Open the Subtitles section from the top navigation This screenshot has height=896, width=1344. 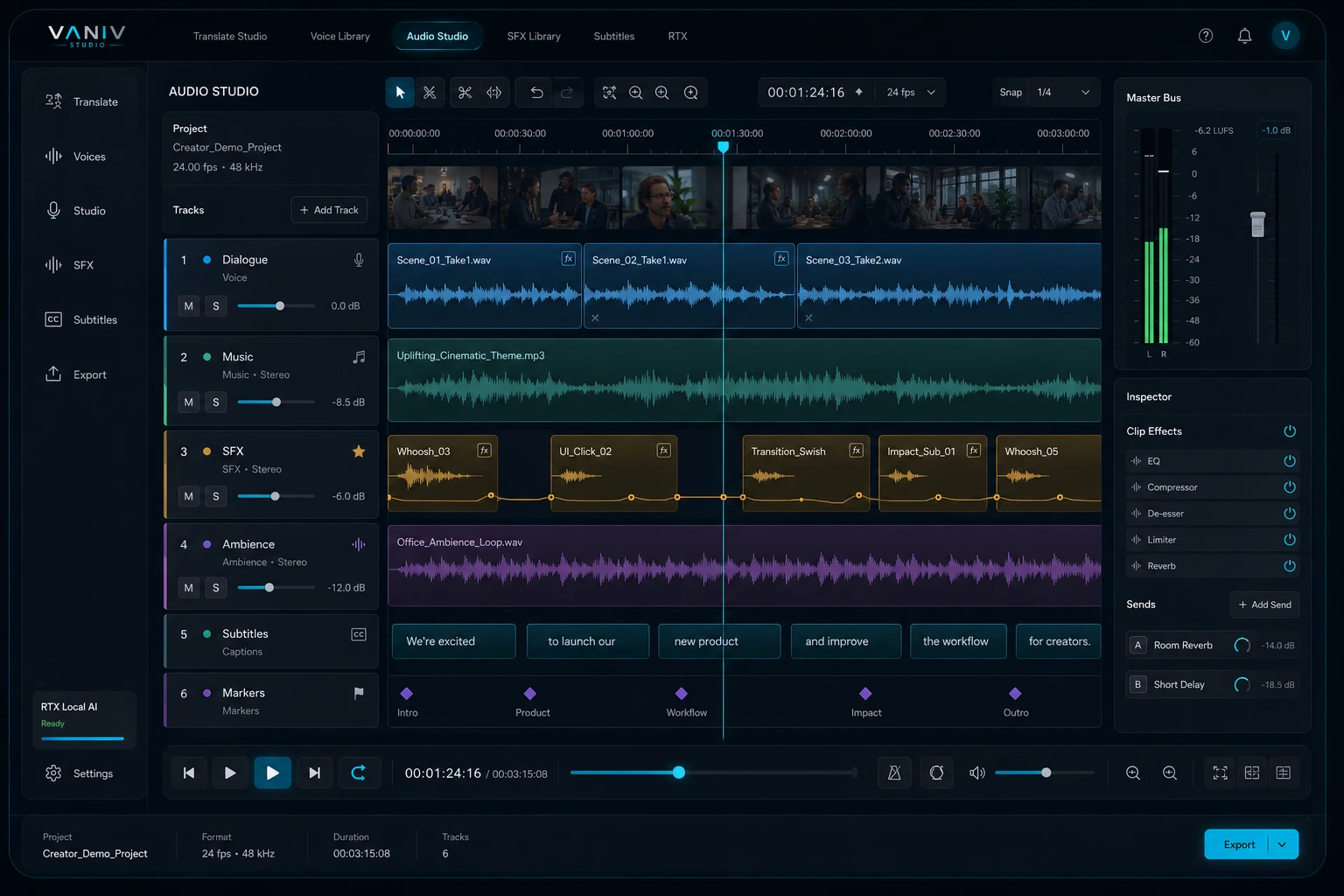tap(613, 36)
